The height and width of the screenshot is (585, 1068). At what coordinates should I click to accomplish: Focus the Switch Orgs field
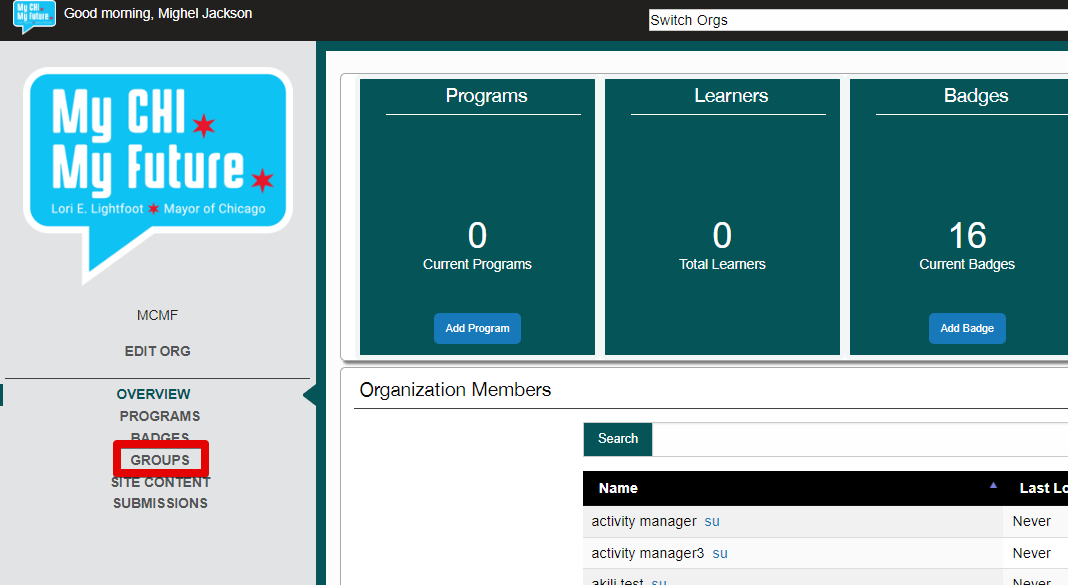point(858,20)
